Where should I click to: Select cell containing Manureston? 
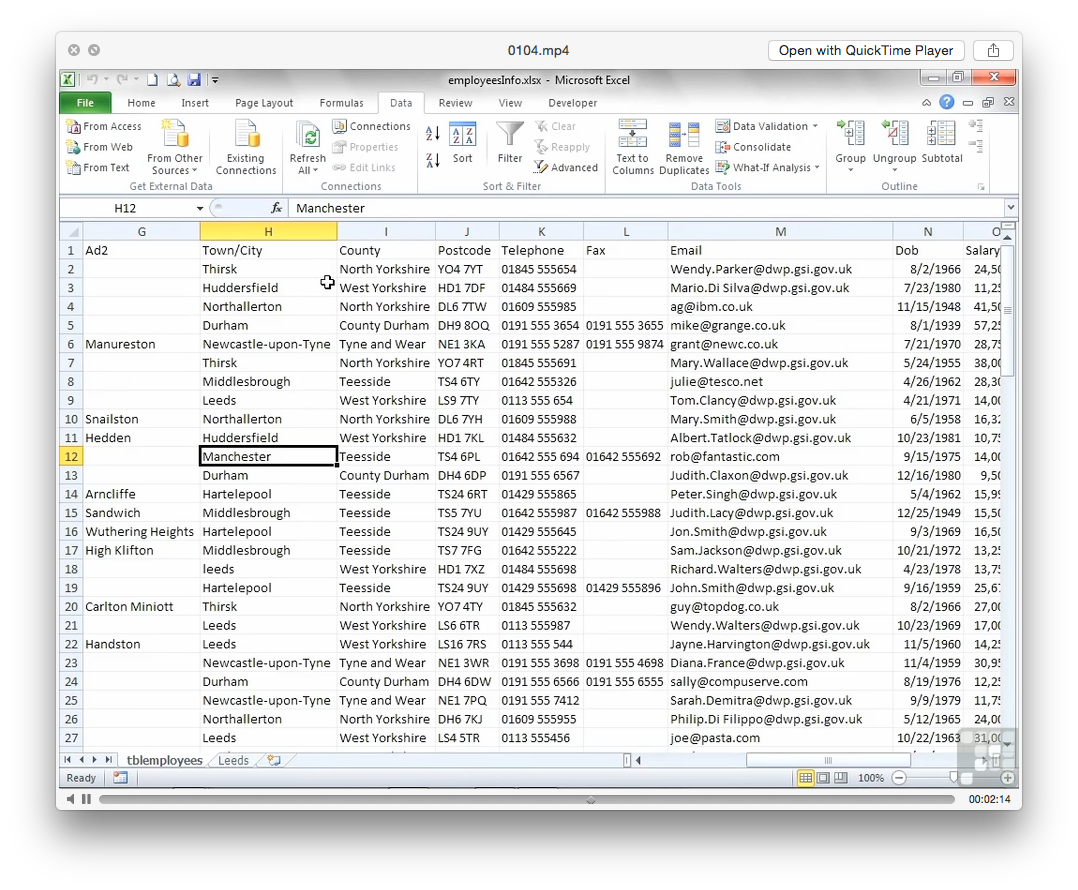[120, 344]
